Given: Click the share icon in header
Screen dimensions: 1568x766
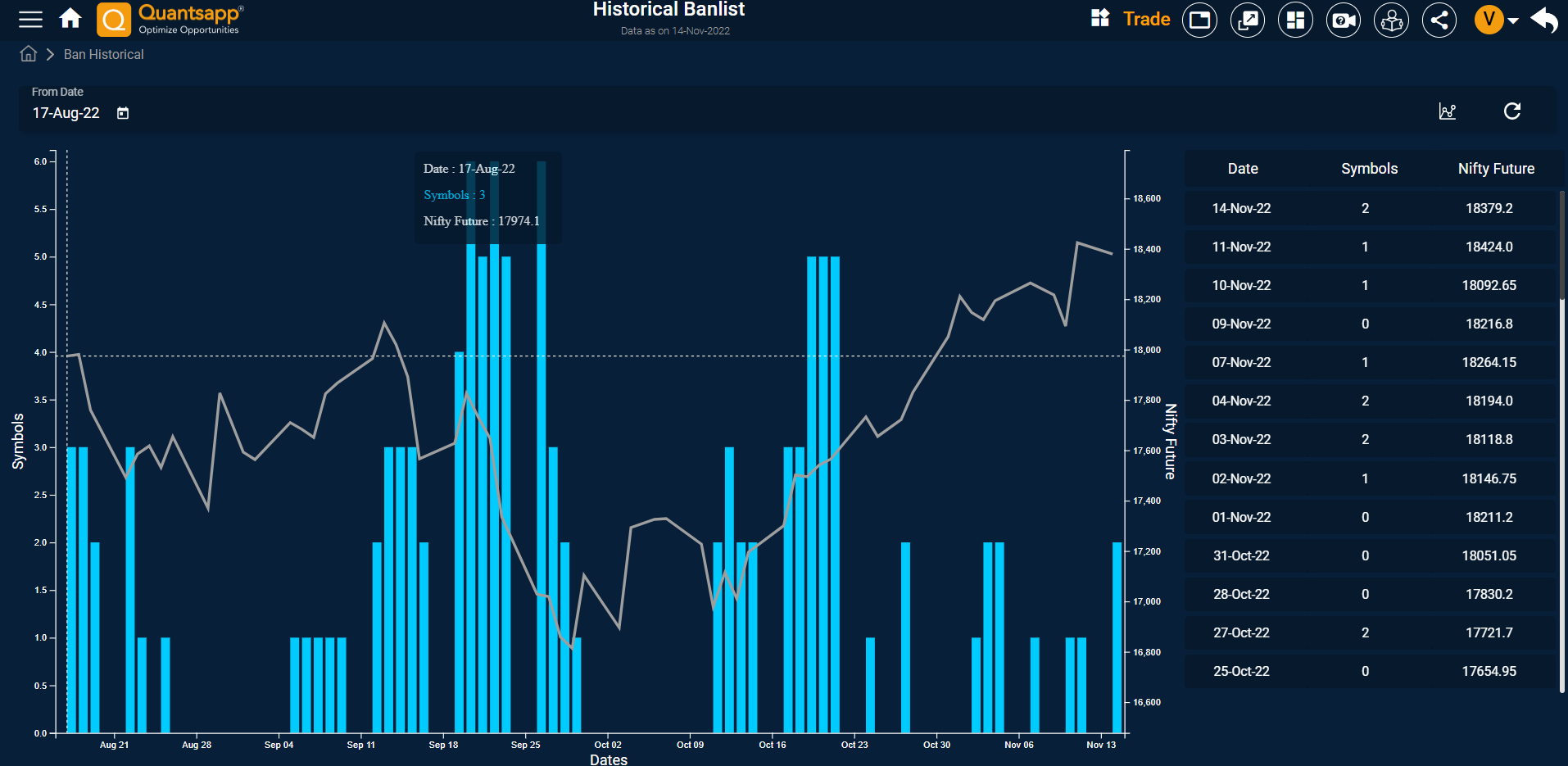Looking at the screenshot, I should (x=1439, y=20).
